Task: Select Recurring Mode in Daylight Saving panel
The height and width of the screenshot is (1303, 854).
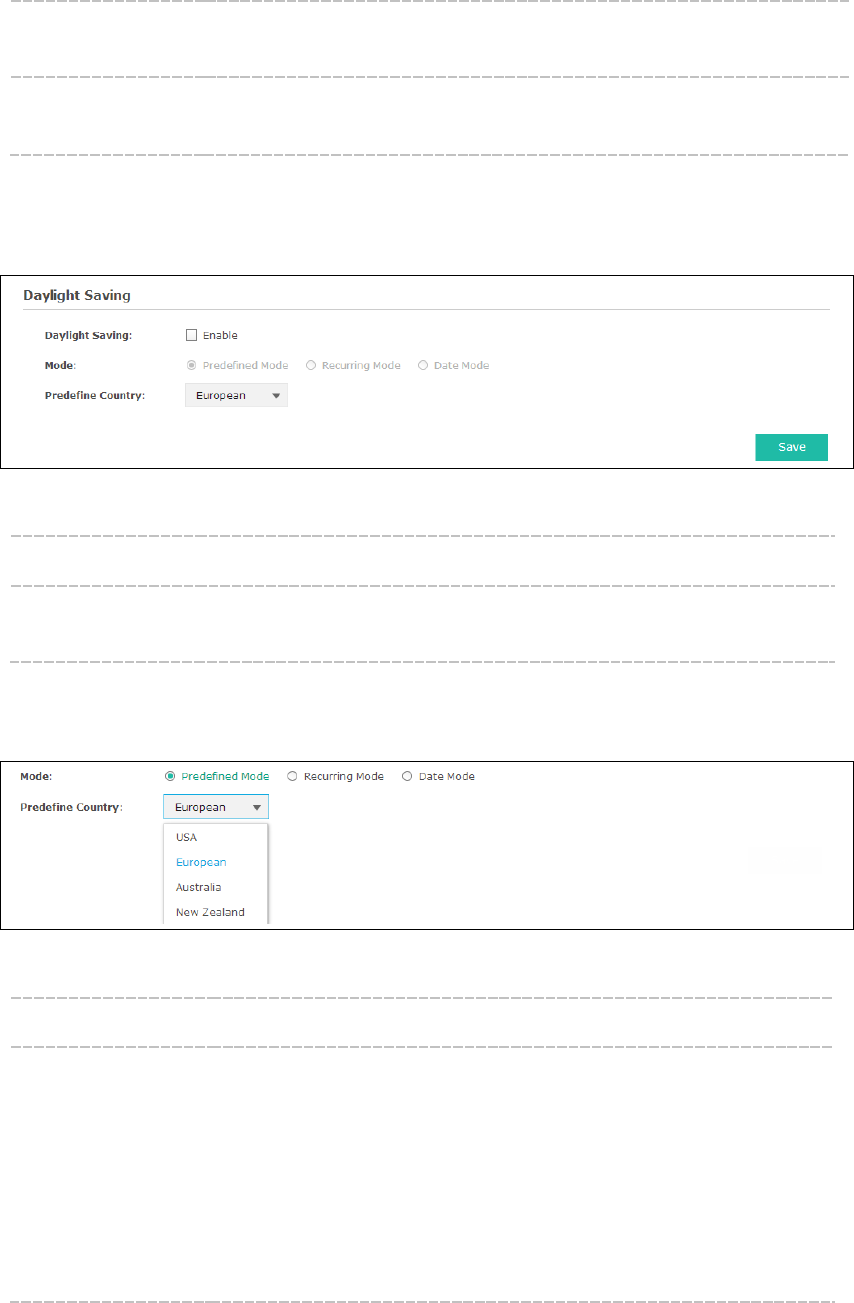Action: (311, 365)
